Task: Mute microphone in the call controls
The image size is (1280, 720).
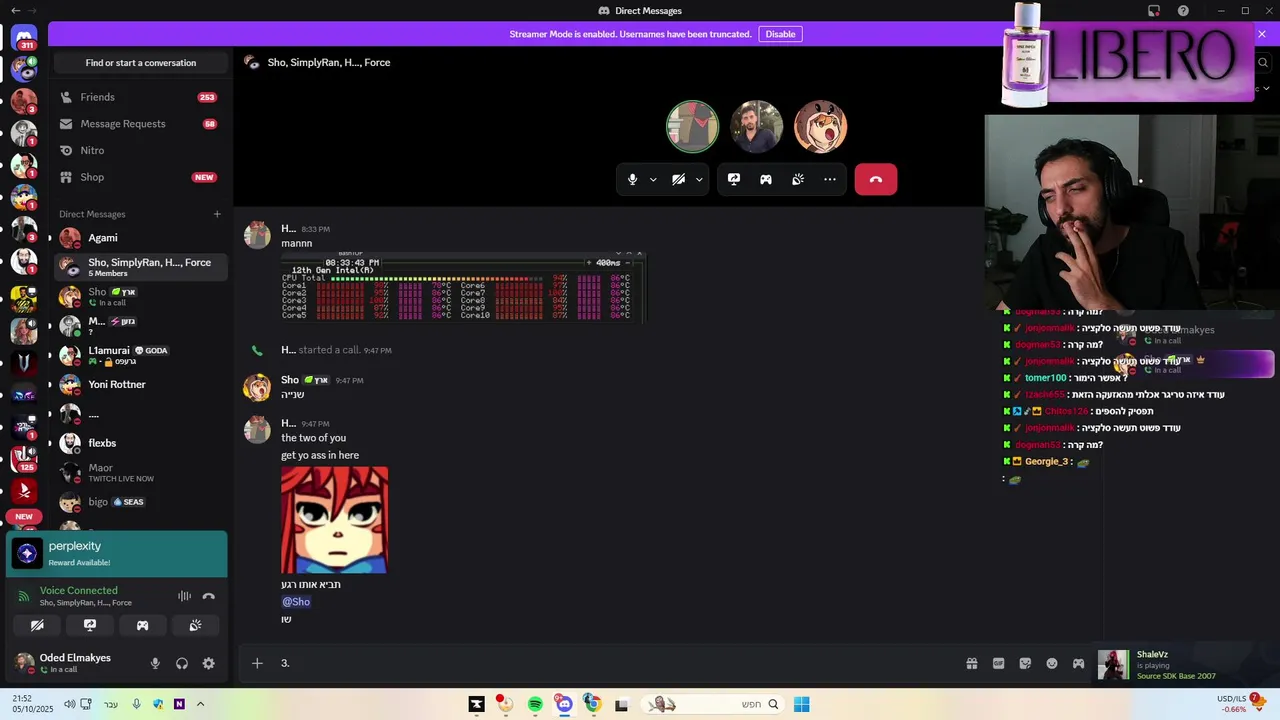Action: pos(632,179)
